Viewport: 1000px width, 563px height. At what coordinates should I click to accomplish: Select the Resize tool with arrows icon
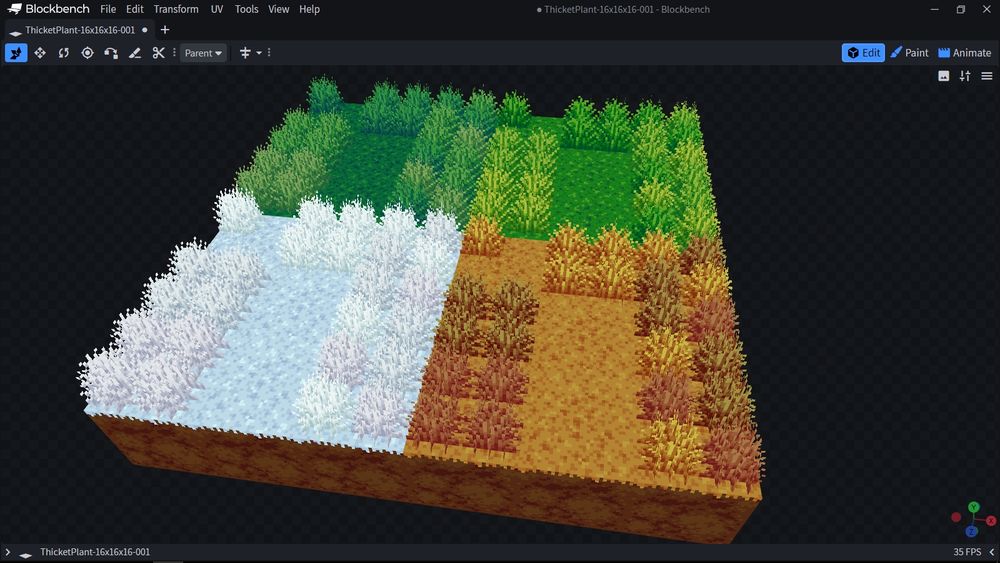[x=40, y=53]
